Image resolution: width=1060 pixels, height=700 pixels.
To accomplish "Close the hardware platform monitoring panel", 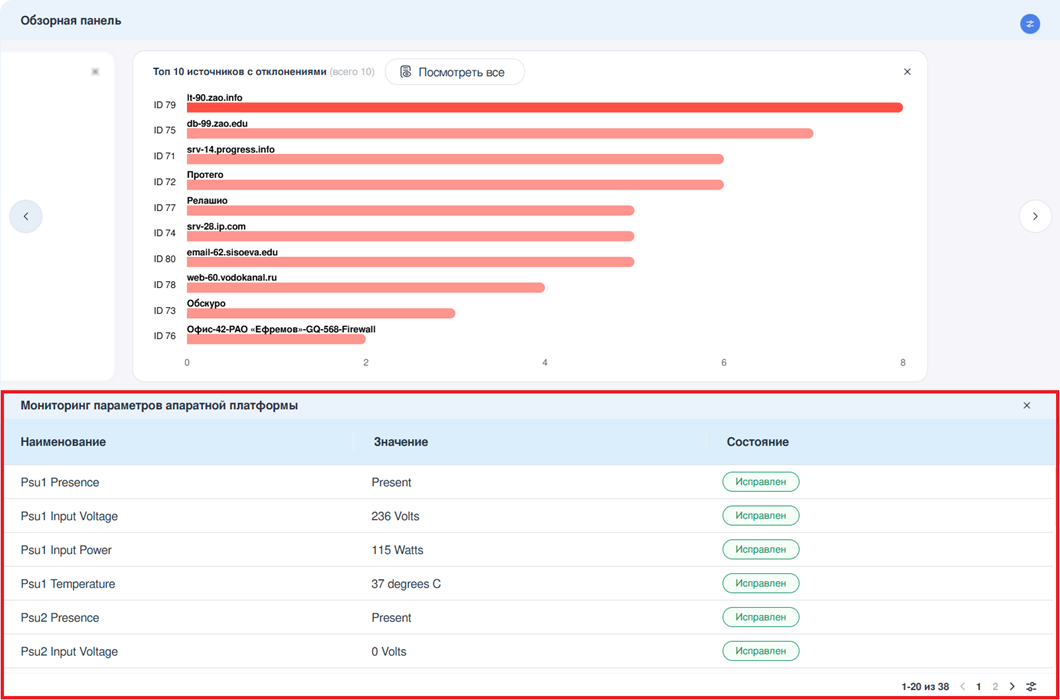I will click(1026, 406).
